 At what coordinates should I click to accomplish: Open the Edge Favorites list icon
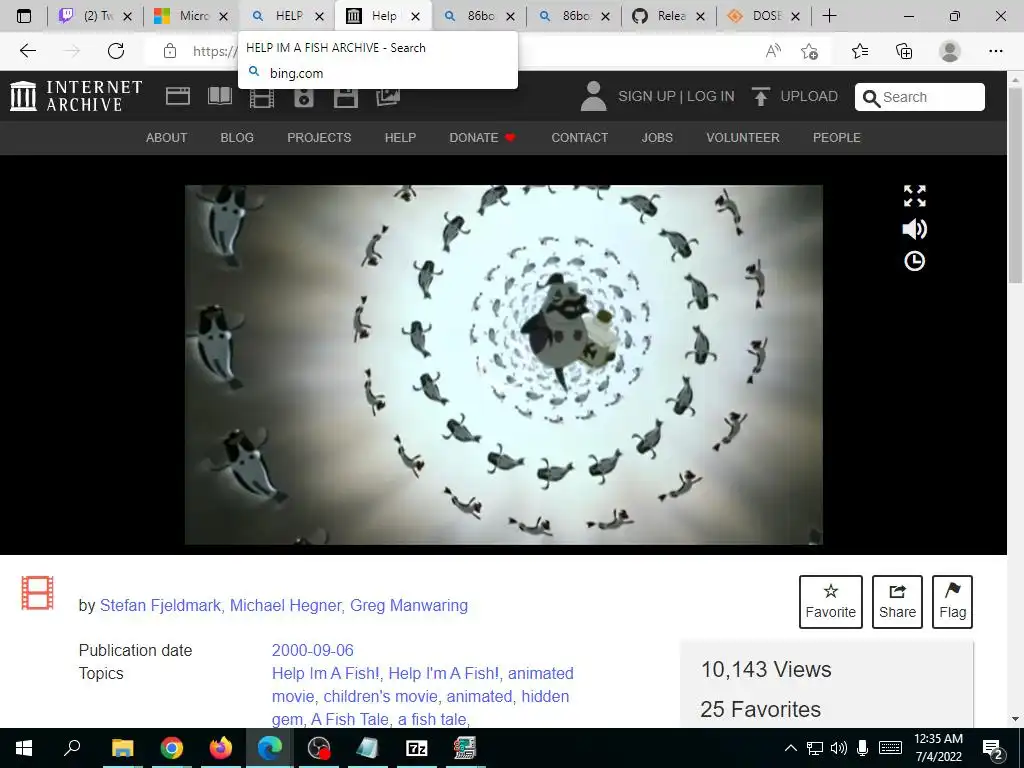coord(860,51)
